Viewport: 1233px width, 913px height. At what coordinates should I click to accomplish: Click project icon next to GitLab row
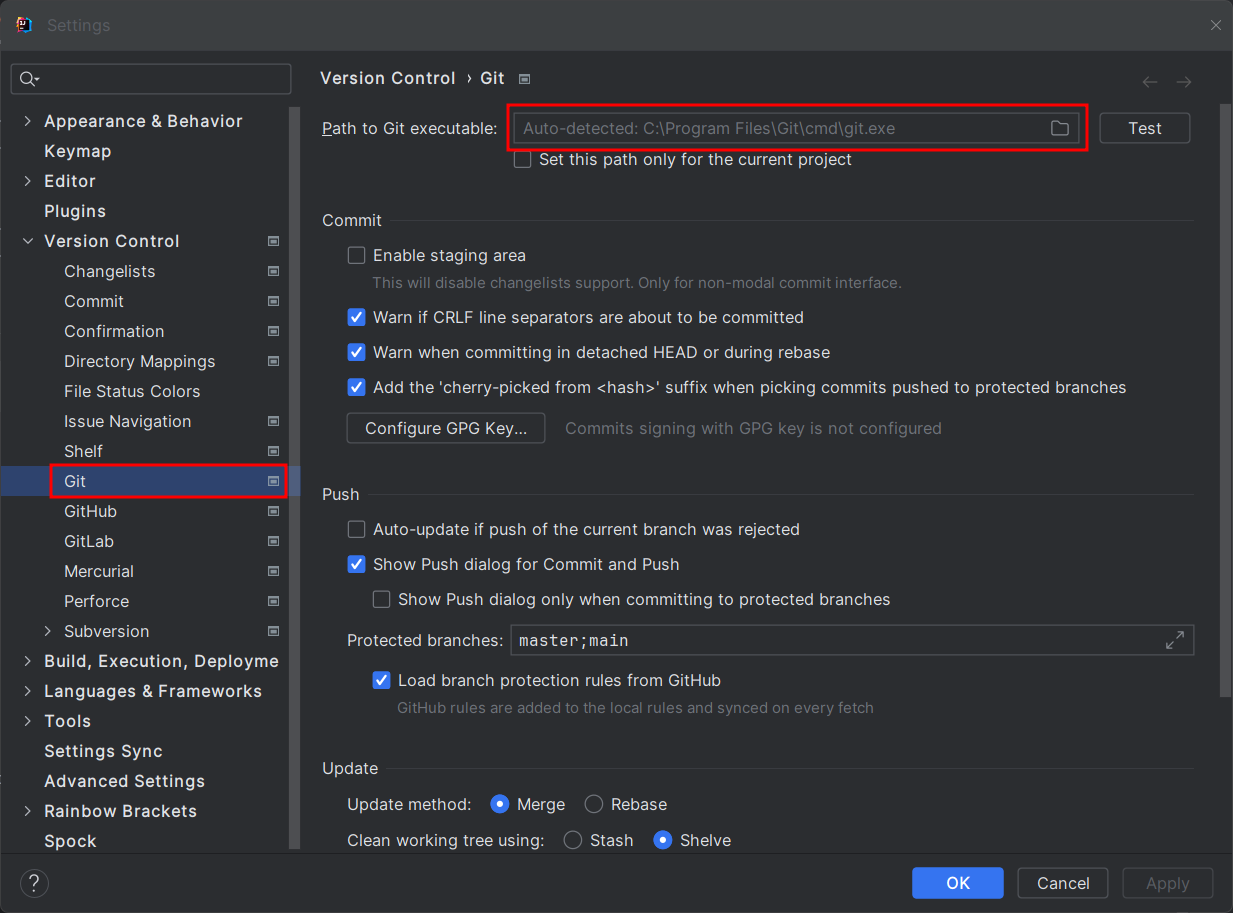(273, 541)
